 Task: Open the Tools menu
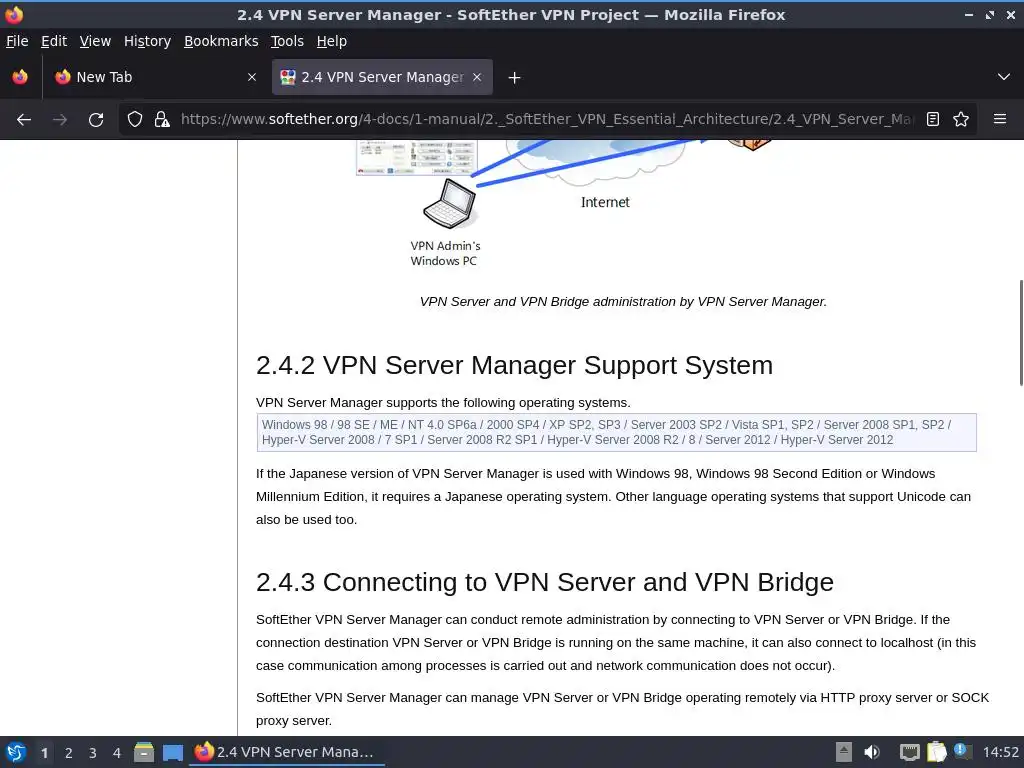(x=287, y=41)
